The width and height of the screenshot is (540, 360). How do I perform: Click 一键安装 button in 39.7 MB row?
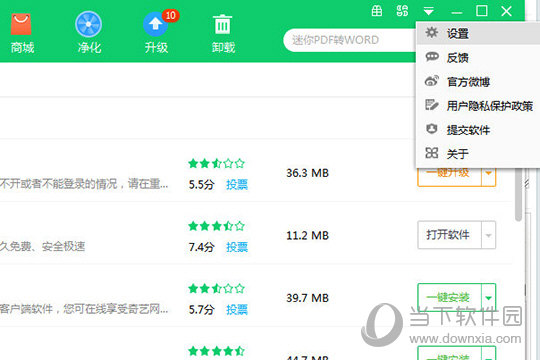click(x=449, y=297)
